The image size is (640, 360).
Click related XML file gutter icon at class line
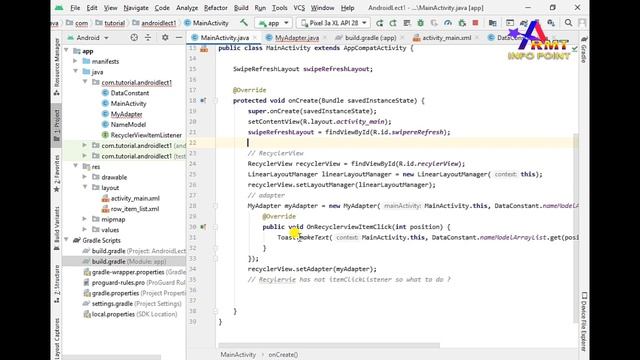[204, 49]
